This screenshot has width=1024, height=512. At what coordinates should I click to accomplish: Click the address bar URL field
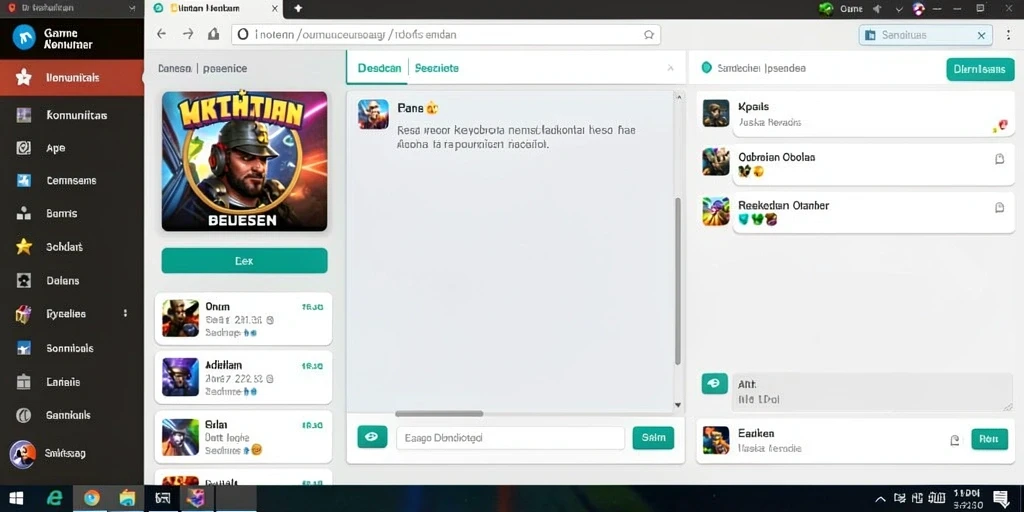click(x=445, y=35)
